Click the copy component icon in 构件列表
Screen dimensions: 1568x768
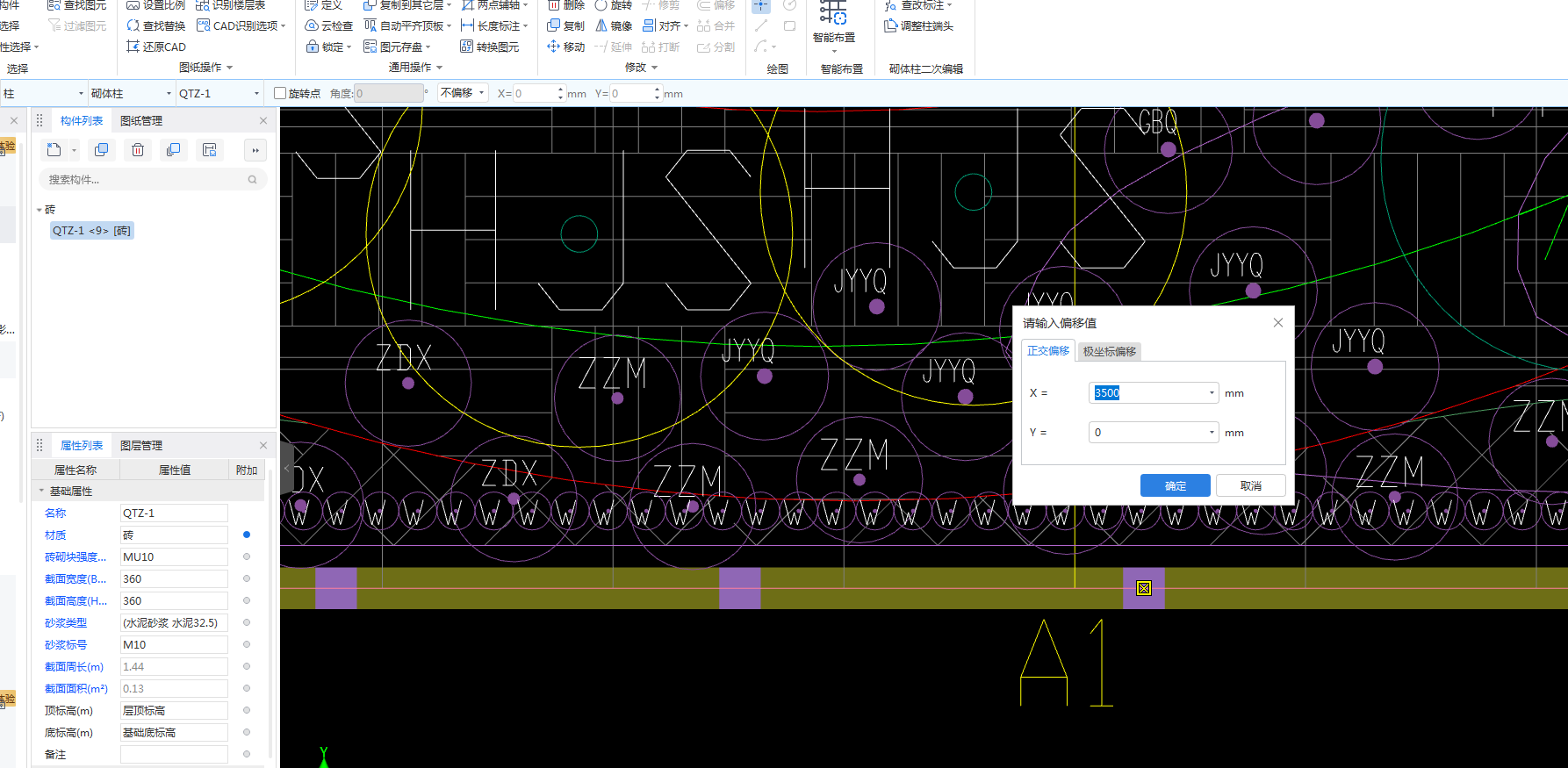tap(102, 150)
